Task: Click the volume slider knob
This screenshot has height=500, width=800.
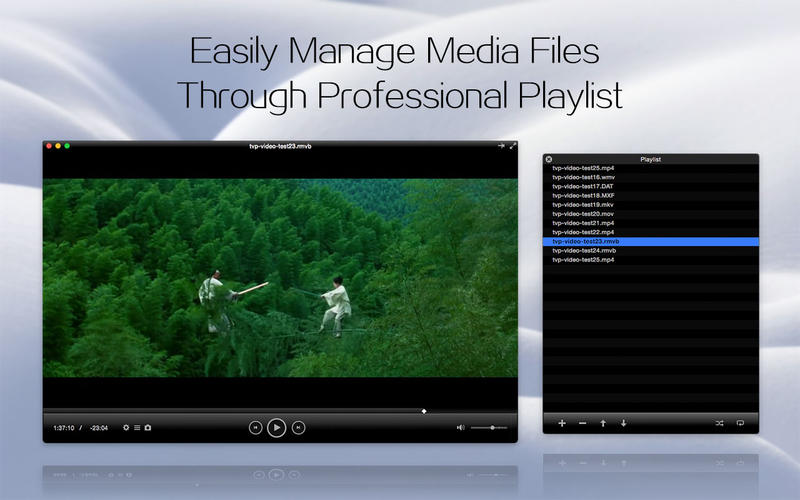Action: (x=492, y=427)
